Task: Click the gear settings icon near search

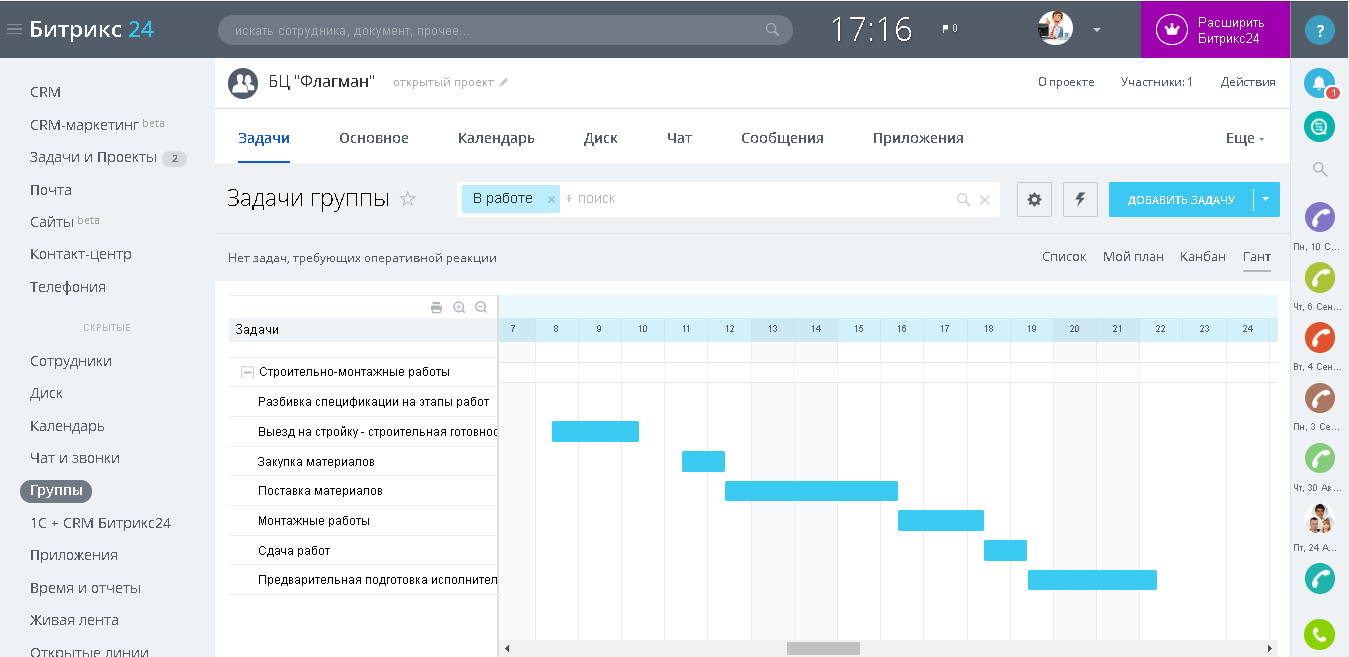Action: [1034, 199]
